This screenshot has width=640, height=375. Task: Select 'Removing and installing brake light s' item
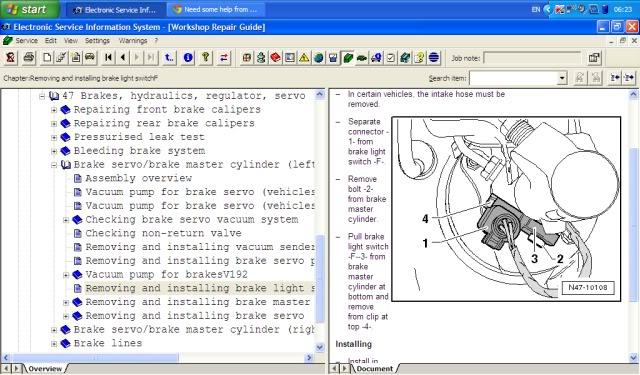pyautogui.click(x=200, y=288)
